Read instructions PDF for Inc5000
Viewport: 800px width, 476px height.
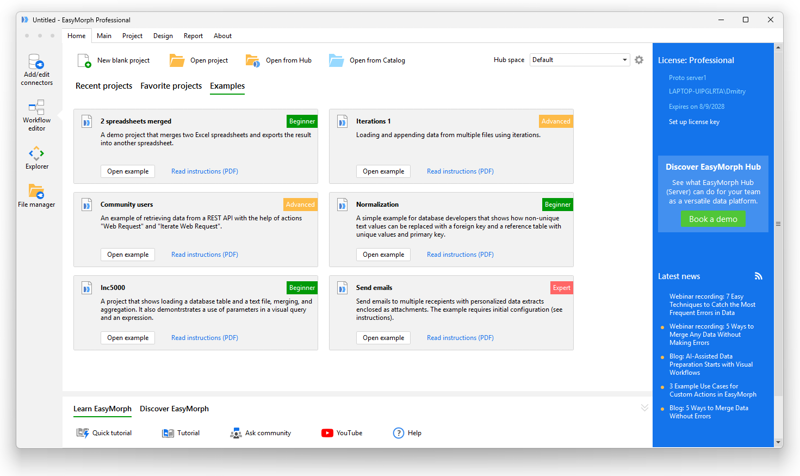(205, 338)
